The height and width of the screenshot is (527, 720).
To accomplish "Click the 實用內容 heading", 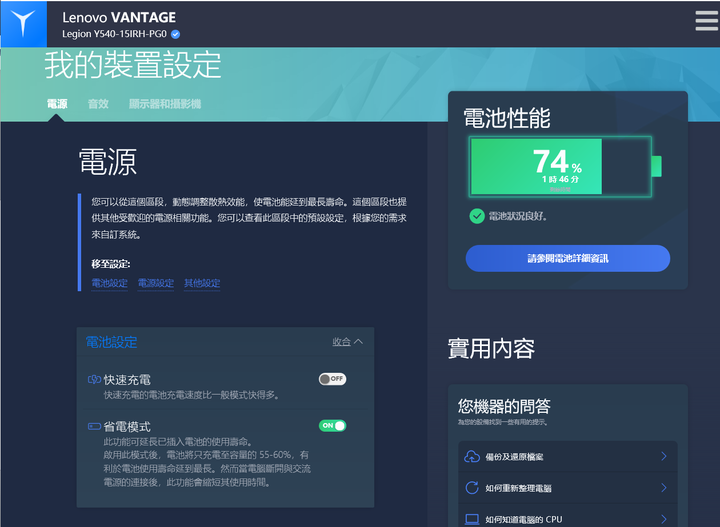I will (491, 349).
